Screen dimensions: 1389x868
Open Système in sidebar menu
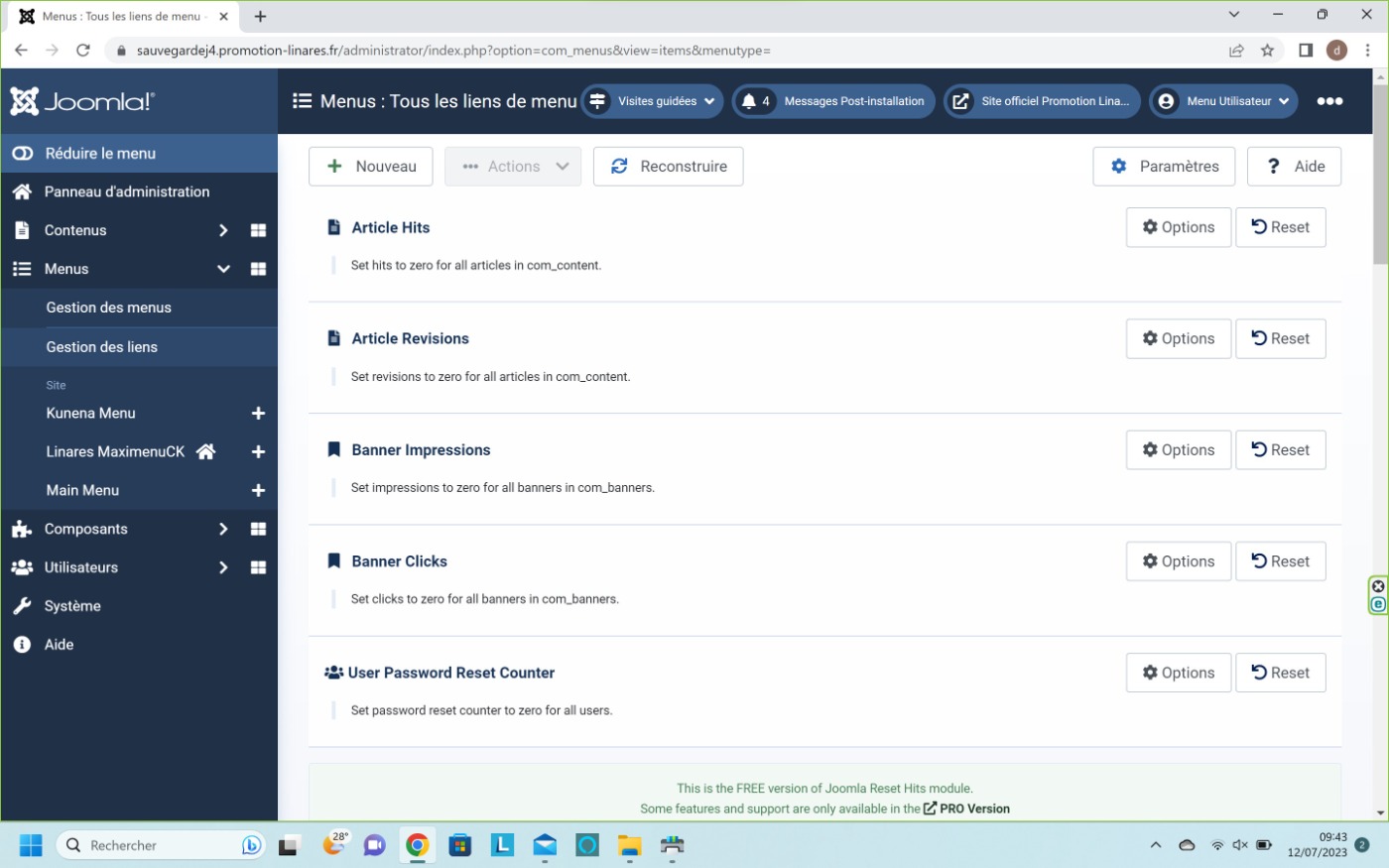tap(72, 606)
